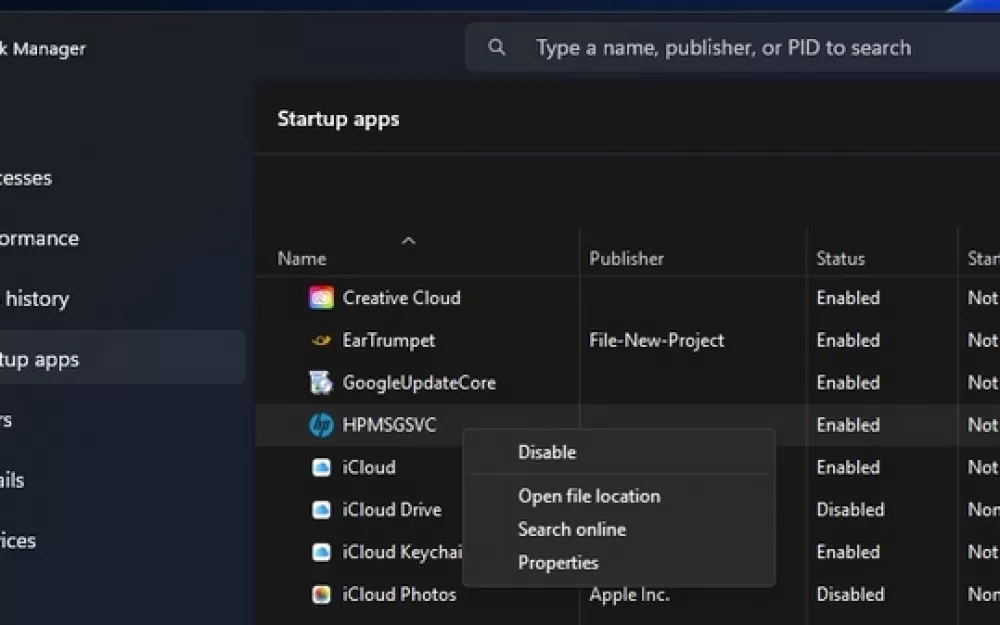
Task: Click the Startup apps page heading
Action: coord(338,119)
